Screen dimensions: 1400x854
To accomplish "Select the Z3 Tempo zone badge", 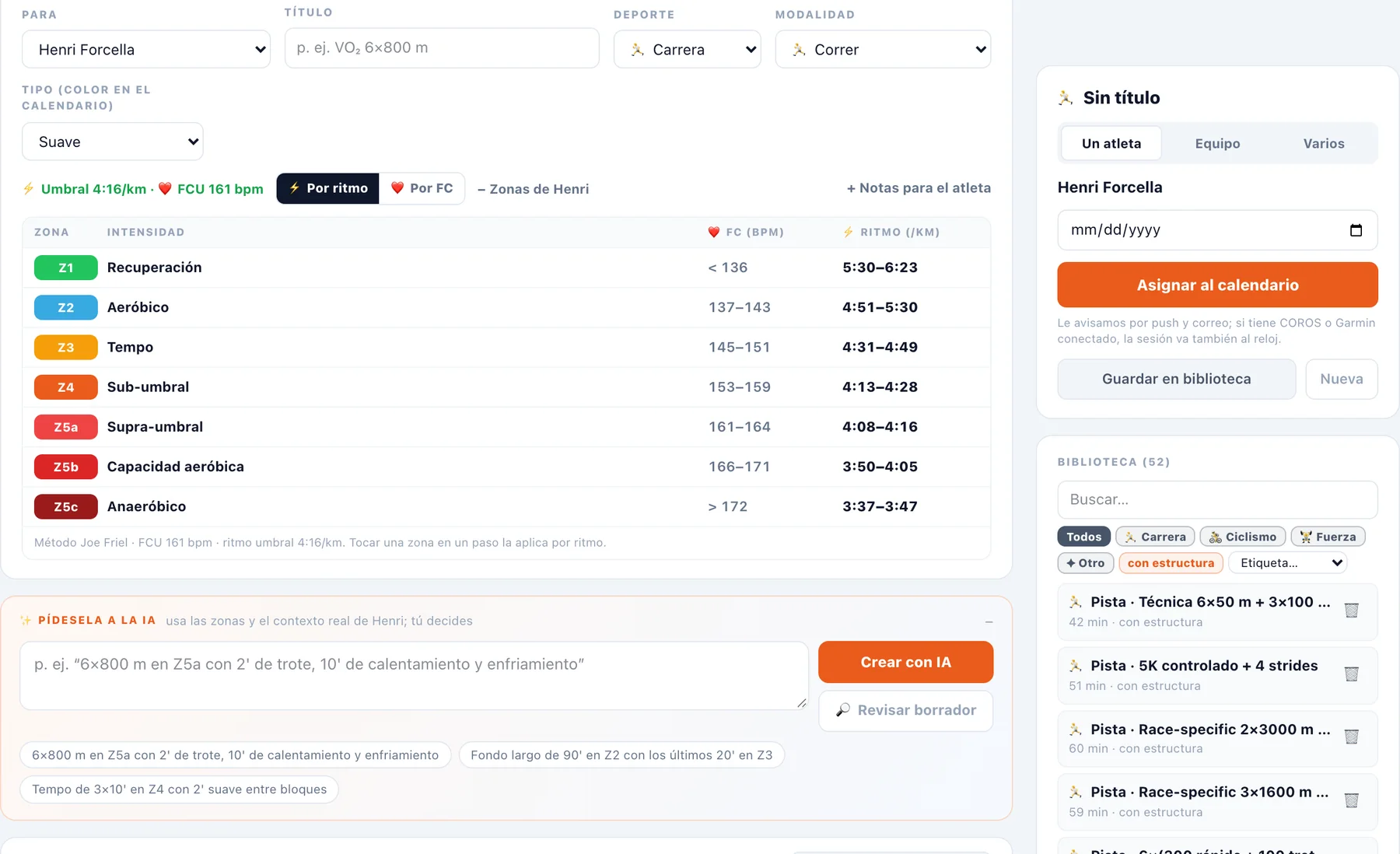I will pos(66,347).
